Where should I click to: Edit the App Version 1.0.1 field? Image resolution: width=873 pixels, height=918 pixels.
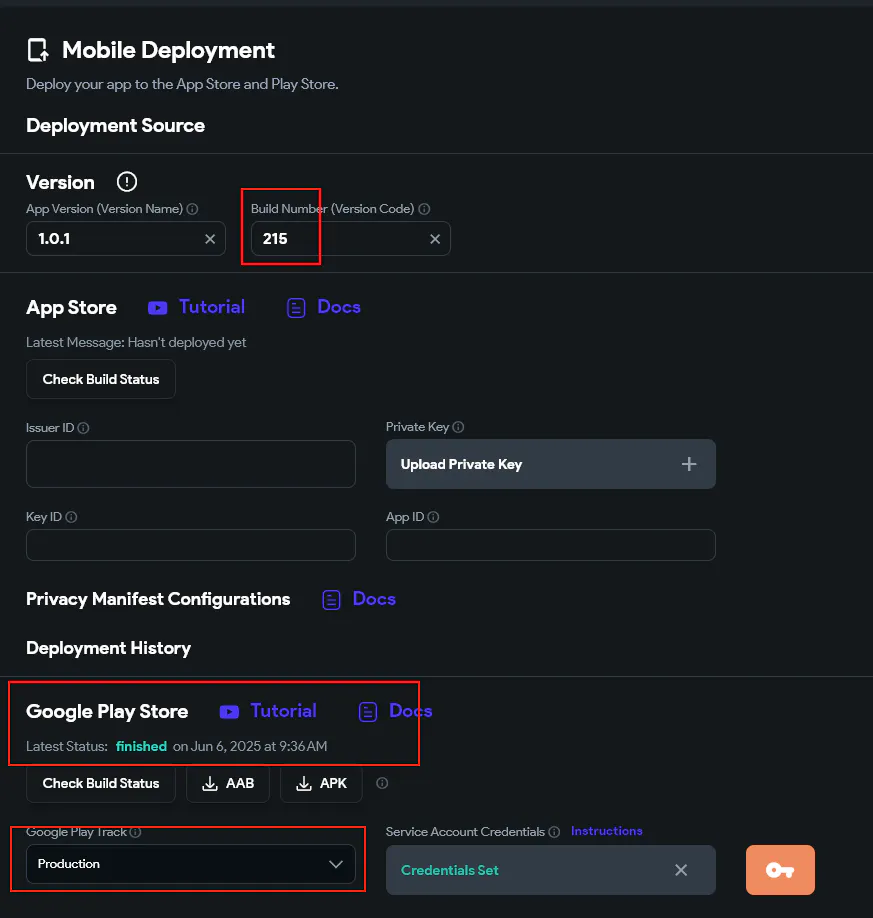pos(125,238)
